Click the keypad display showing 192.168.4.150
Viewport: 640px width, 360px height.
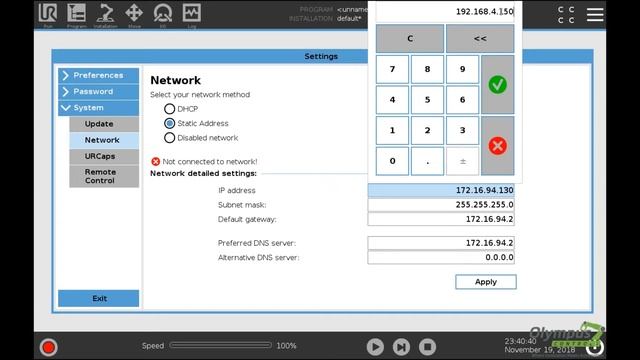coord(445,12)
